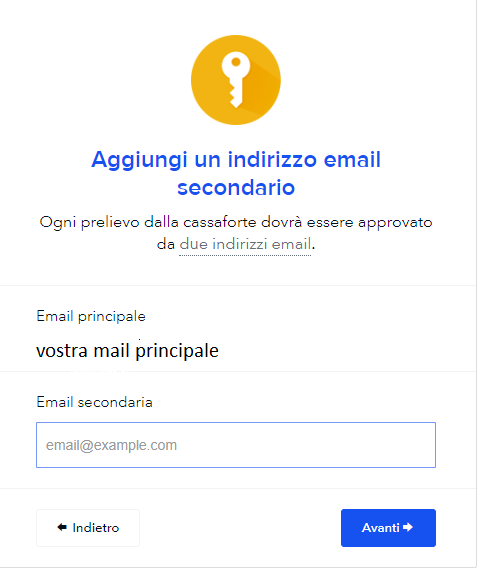Image resolution: width=478 pixels, height=570 pixels.
Task: Click the word "approvato" in the description
Action: [x=395, y=222]
